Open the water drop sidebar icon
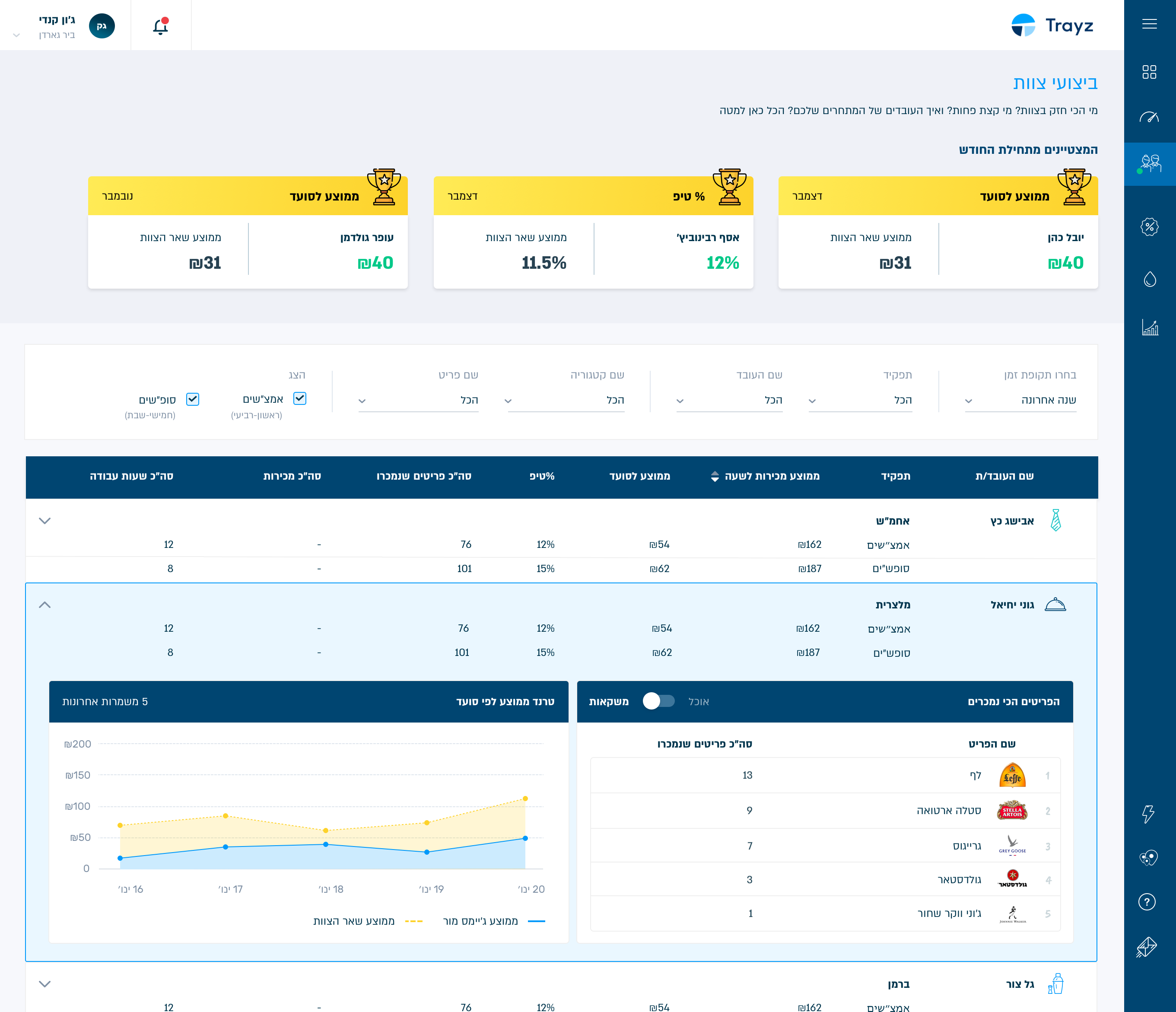 [1149, 279]
